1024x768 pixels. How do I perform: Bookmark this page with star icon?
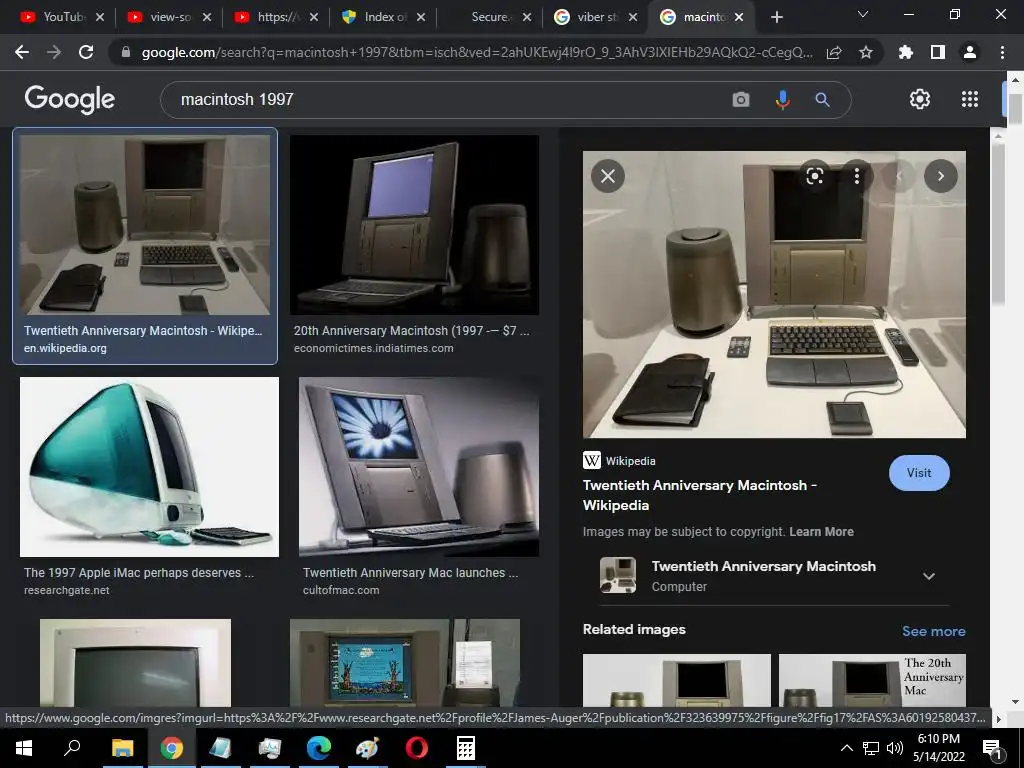(866, 52)
